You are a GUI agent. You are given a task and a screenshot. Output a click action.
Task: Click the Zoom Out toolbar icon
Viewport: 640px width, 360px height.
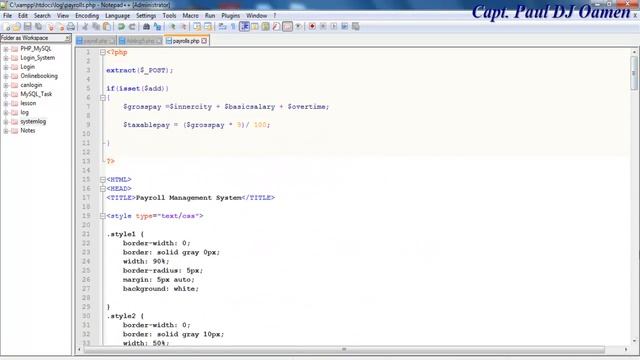pos(184,27)
